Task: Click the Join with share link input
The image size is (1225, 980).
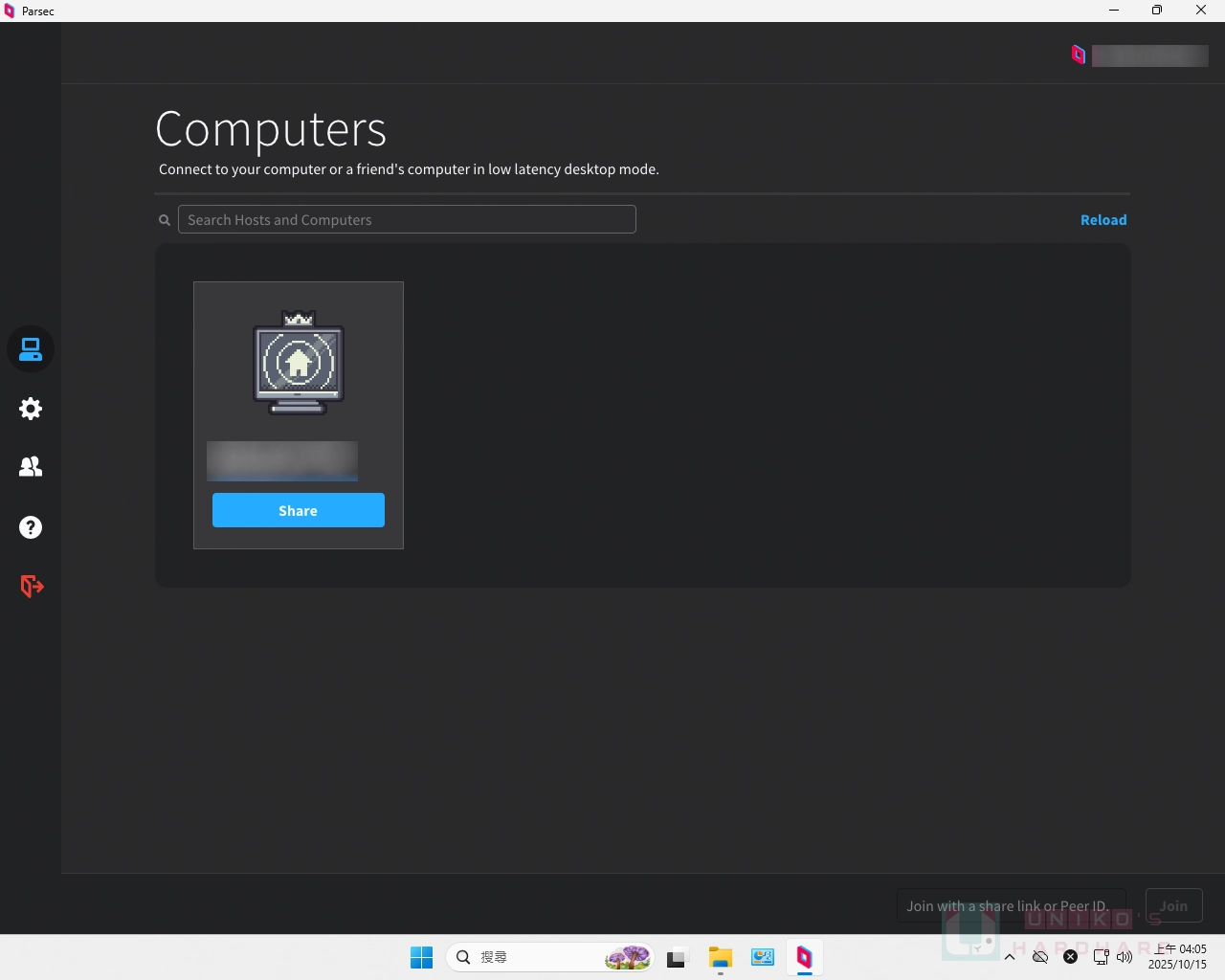Action: coord(1010,905)
